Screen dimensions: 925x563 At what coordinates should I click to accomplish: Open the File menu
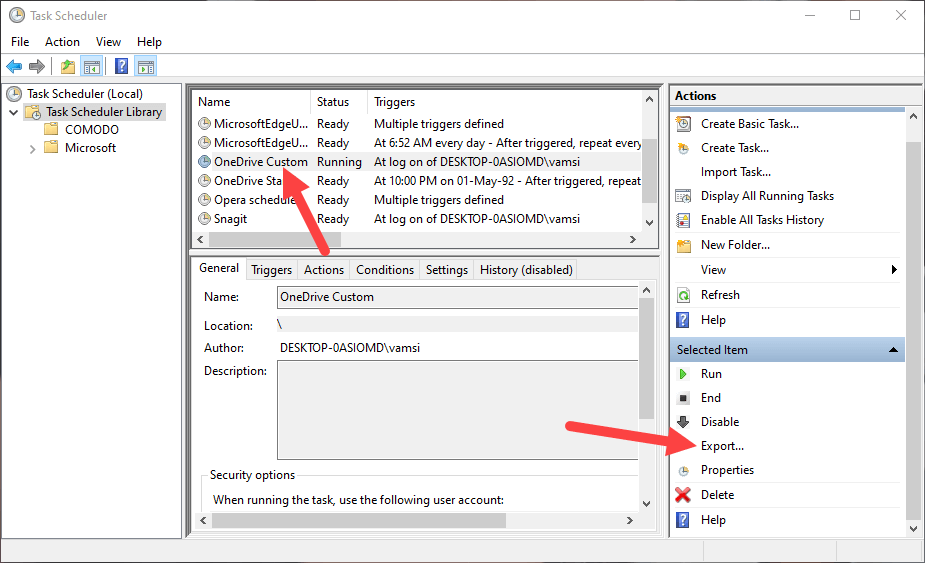[x=20, y=42]
